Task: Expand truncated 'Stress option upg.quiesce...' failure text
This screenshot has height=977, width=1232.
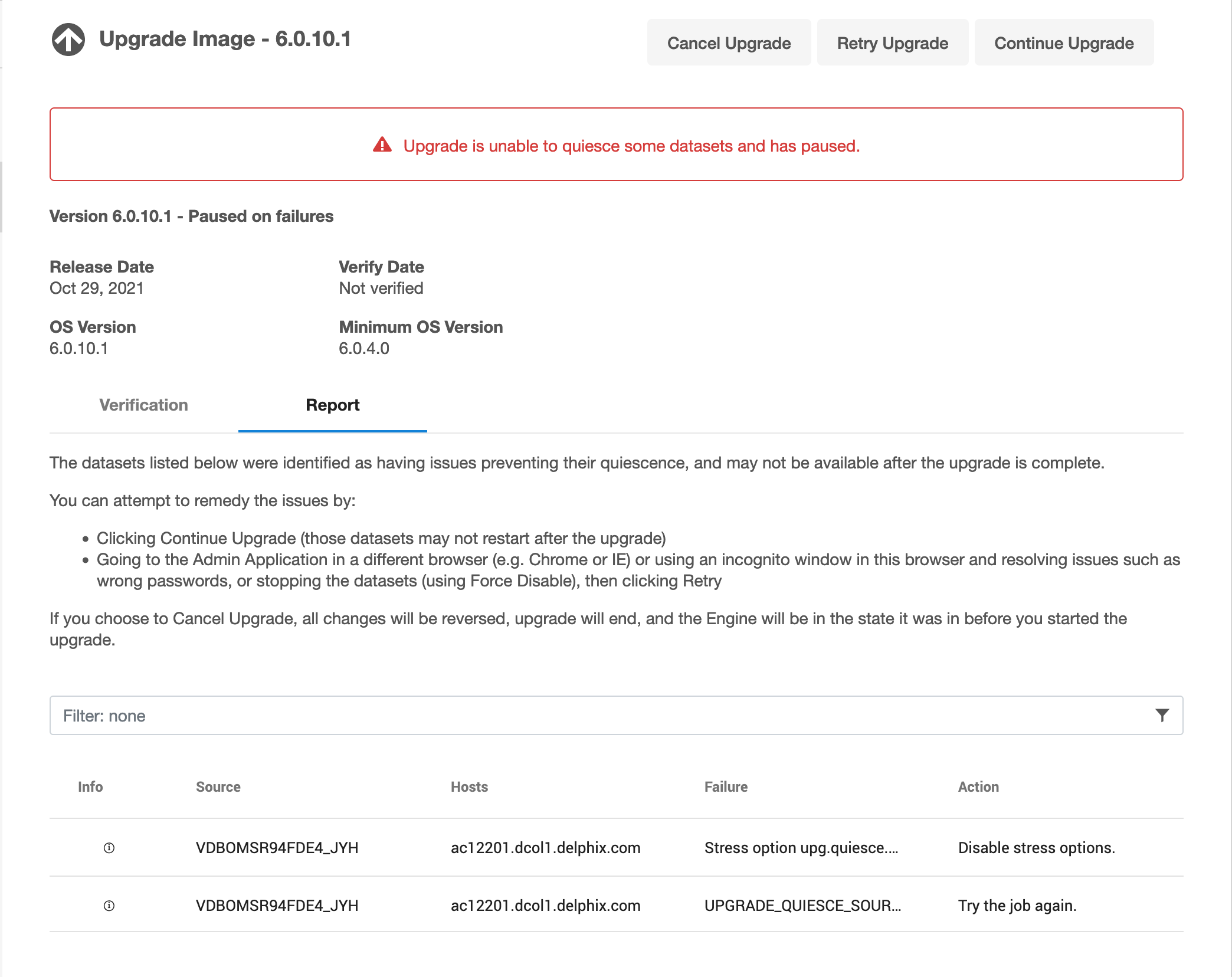Action: tap(801, 848)
